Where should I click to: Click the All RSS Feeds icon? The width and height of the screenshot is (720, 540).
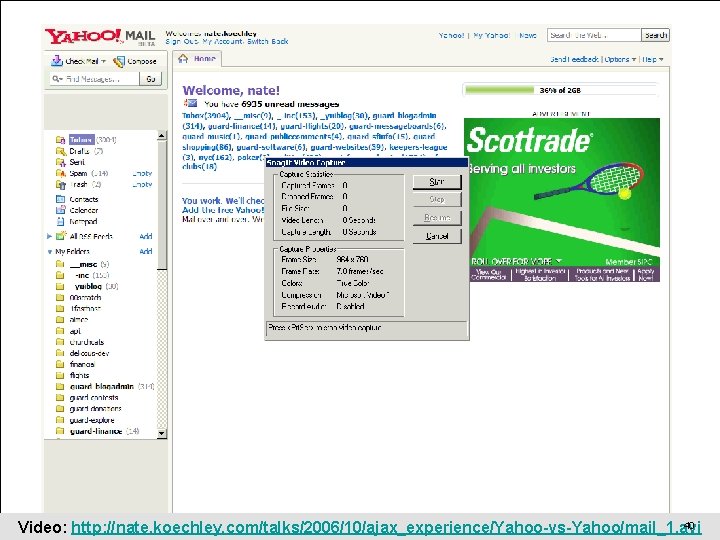61,236
